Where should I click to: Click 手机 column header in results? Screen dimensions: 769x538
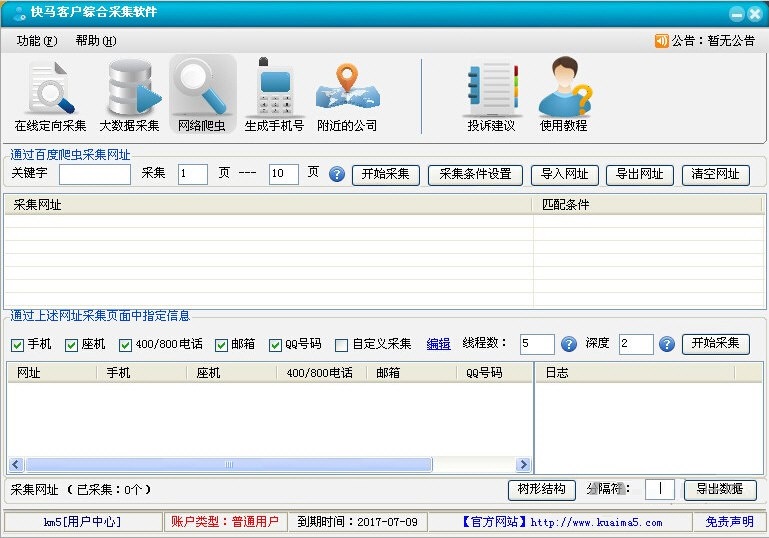pos(142,373)
